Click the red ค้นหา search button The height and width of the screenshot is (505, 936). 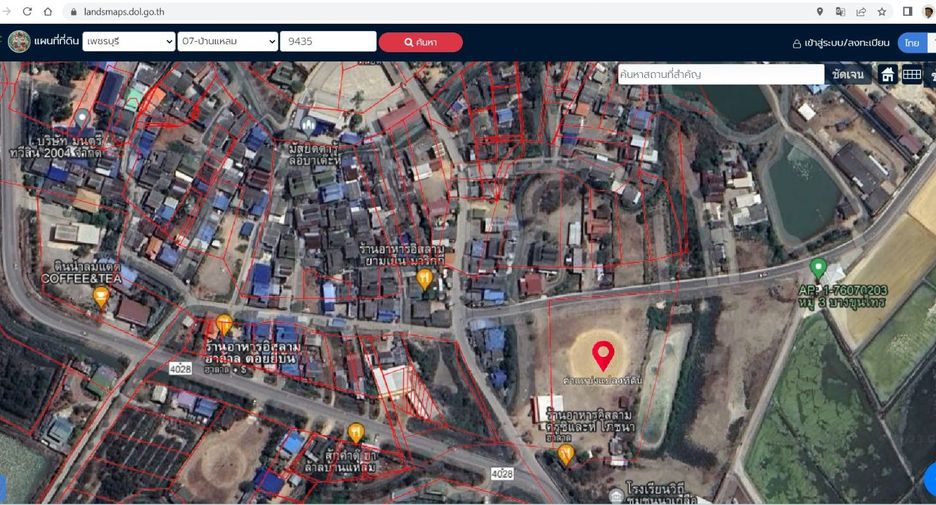pos(420,42)
